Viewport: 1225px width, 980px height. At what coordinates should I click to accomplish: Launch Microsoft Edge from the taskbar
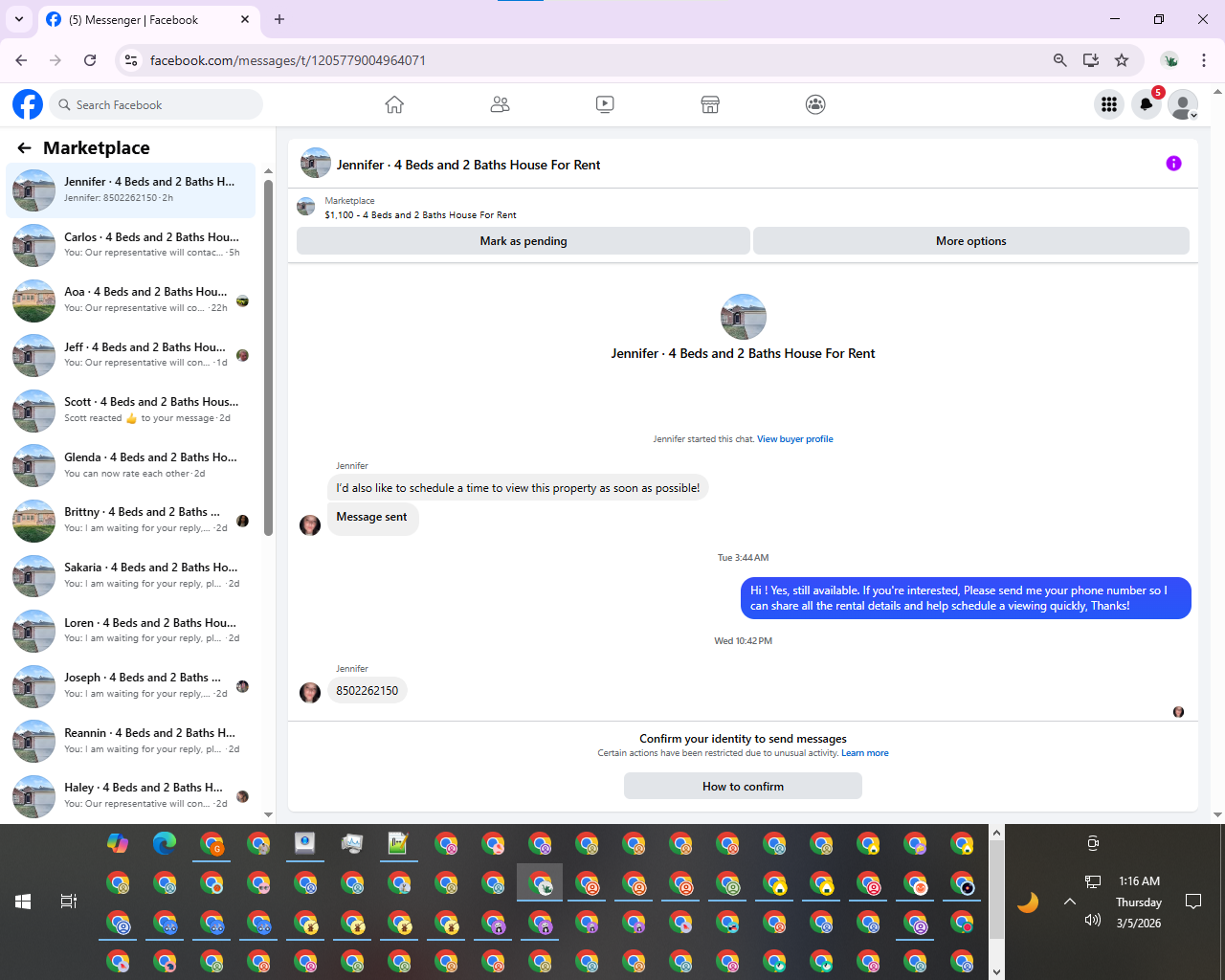click(165, 843)
